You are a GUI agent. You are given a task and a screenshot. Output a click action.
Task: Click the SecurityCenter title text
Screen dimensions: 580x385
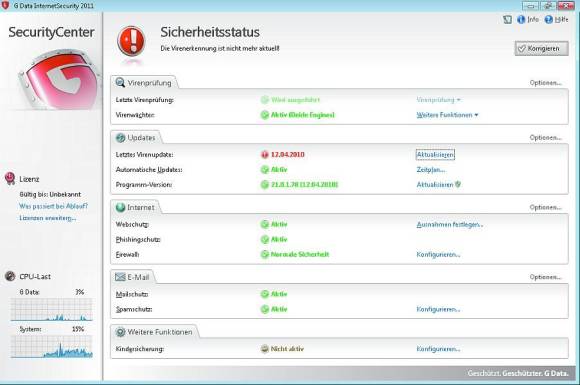tap(51, 32)
